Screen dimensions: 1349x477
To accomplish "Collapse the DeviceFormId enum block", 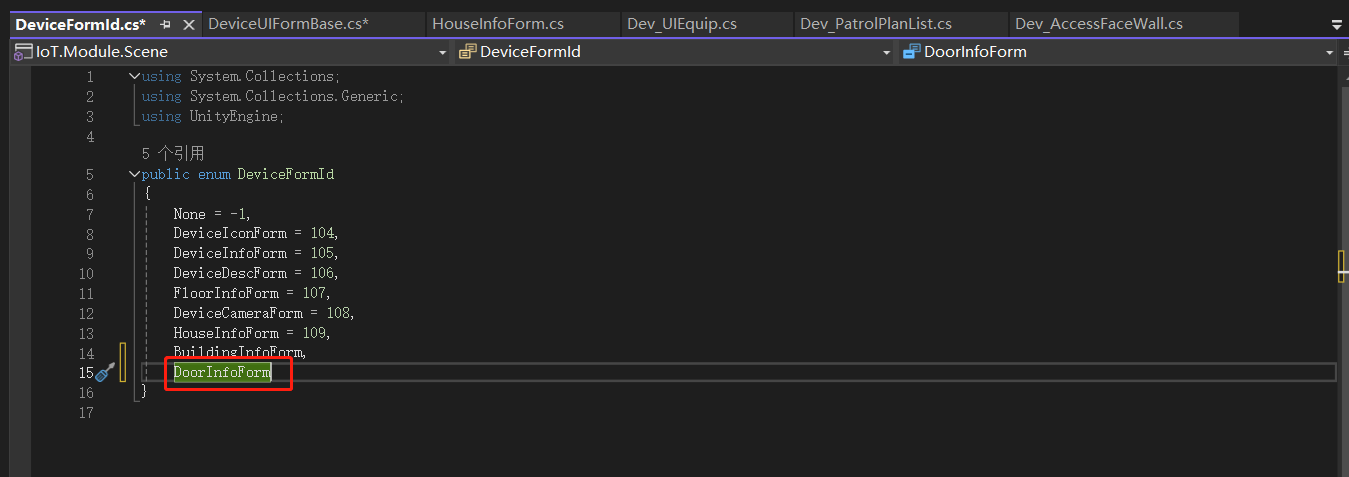I will tap(134, 175).
